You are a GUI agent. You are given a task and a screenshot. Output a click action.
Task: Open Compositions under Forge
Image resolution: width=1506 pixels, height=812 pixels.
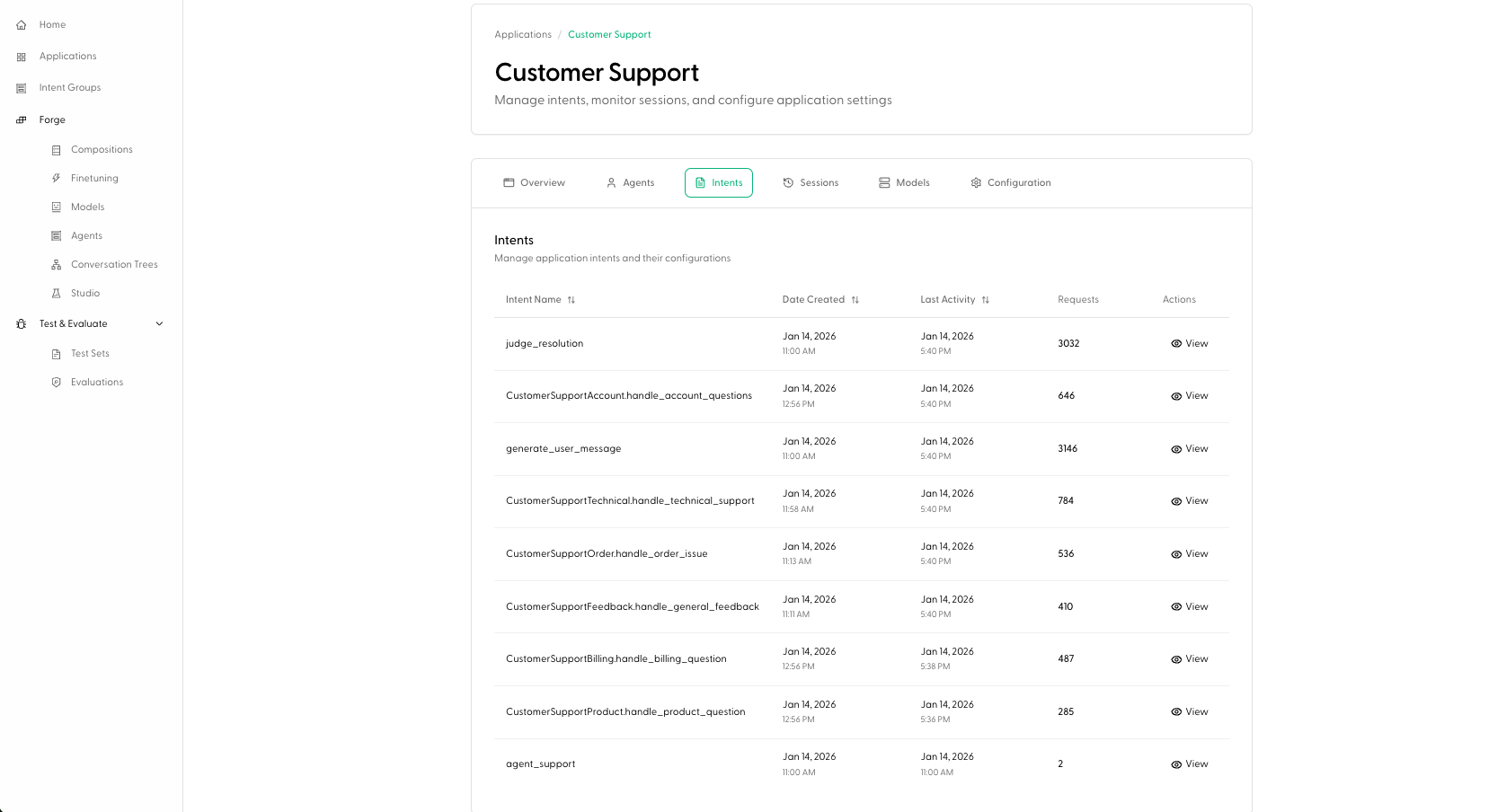[102, 150]
